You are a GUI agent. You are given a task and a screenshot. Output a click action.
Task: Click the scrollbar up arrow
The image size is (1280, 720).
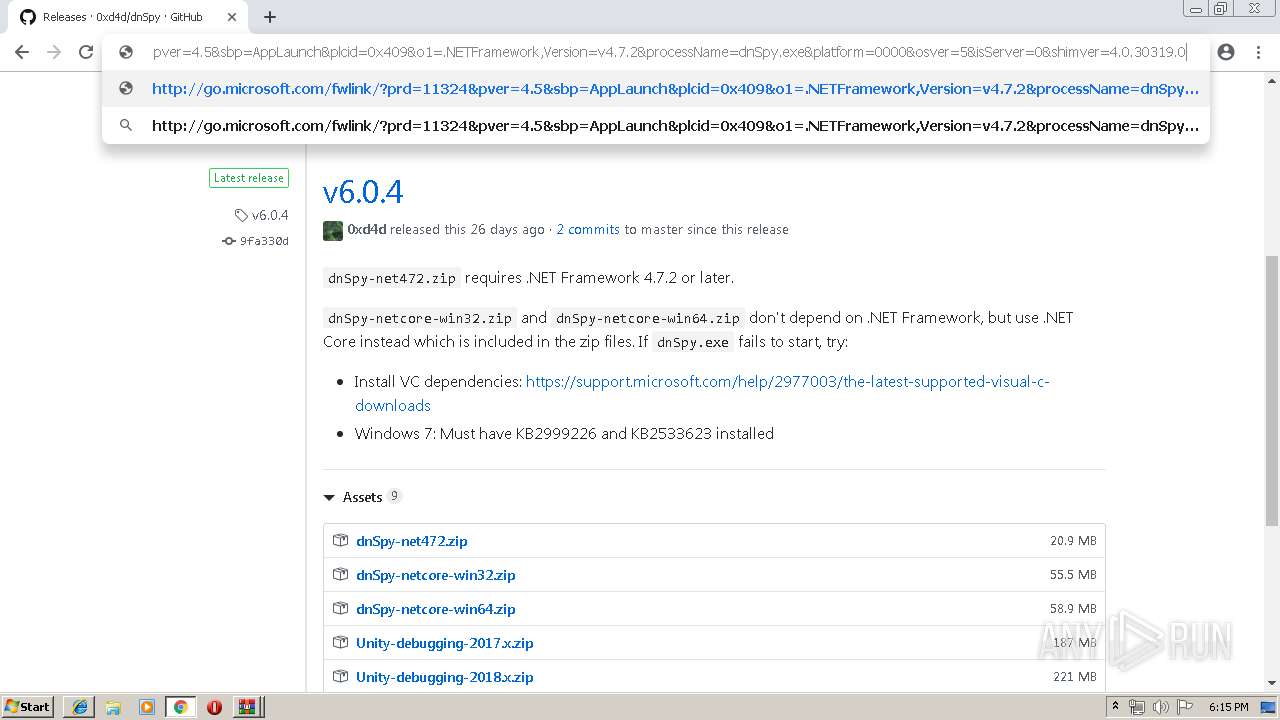click(1272, 81)
